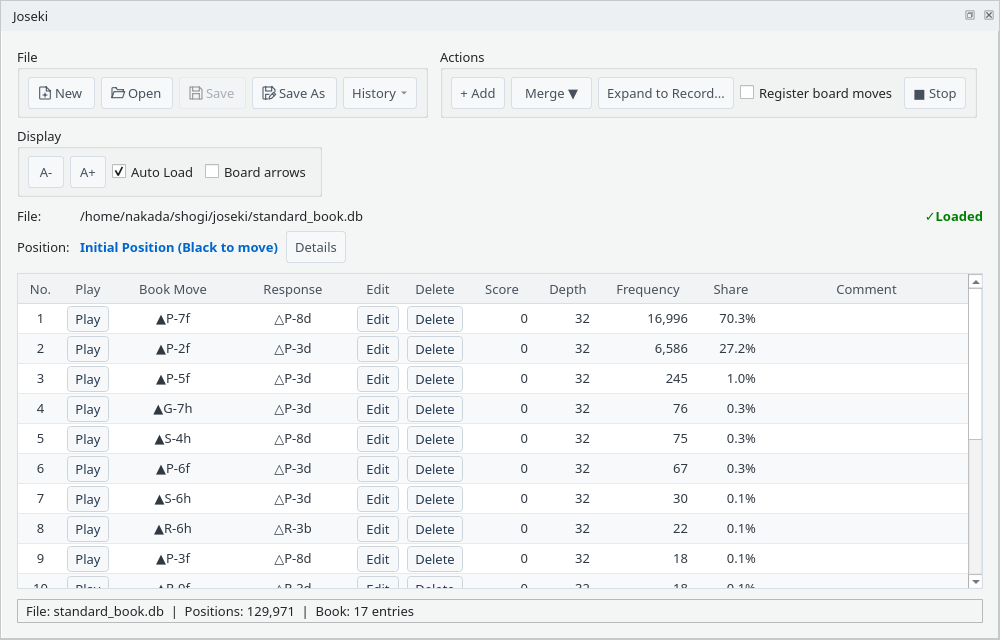Image resolution: width=1000 pixels, height=640 pixels.
Task: Add a new book move
Action: click(x=478, y=93)
